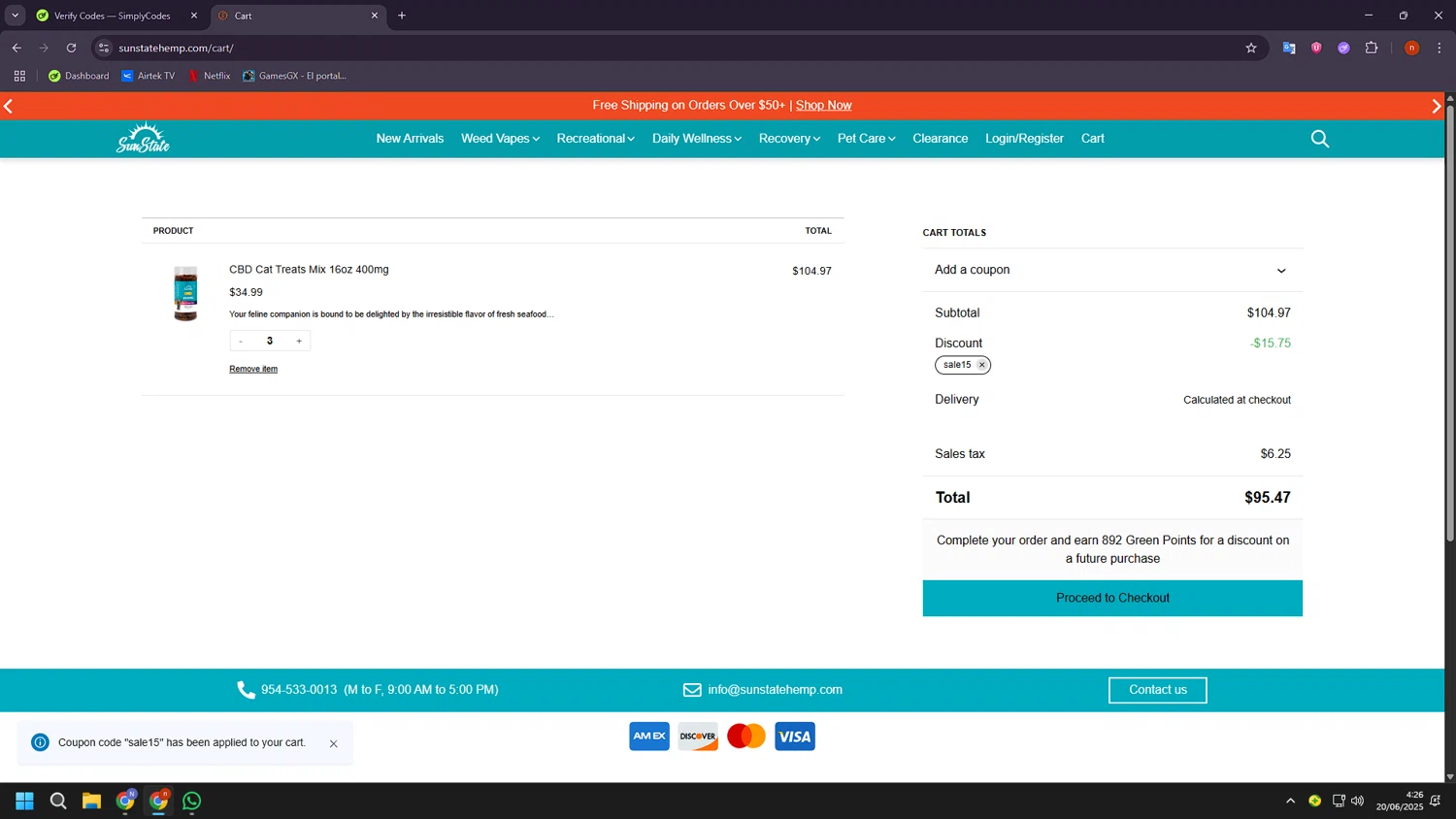Screen dimensions: 1456x819
Task: Click the phone icon in footer
Action: point(246,690)
